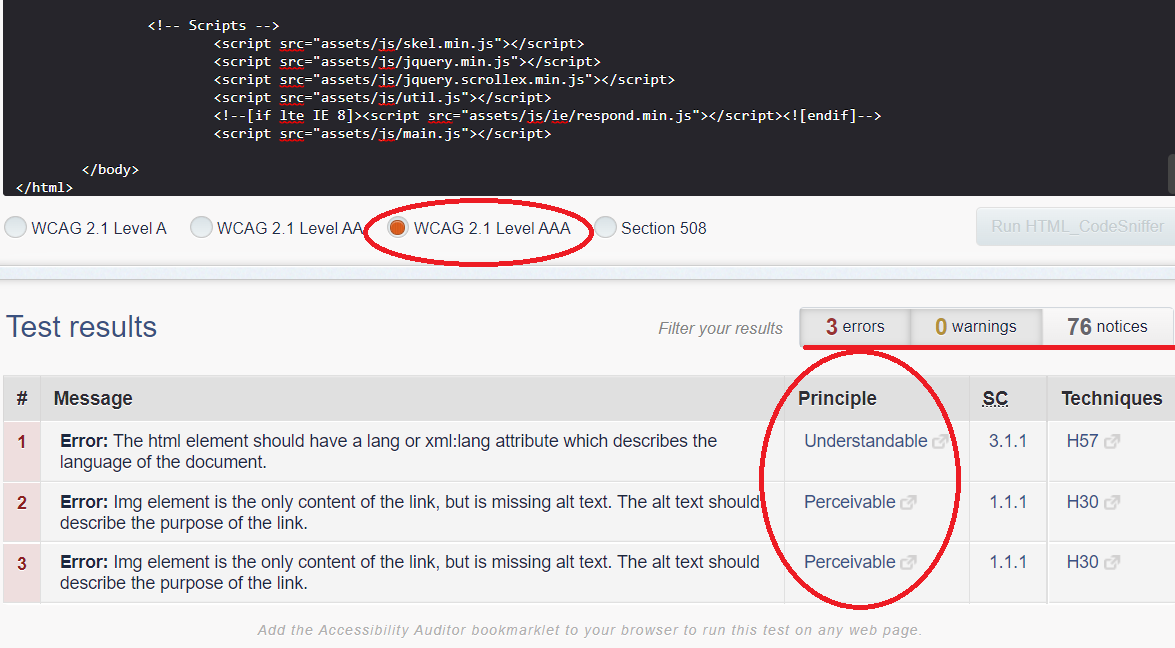Viewport: 1175px width, 648px height.
Task: Select the Section 508 standard
Action: point(606,228)
